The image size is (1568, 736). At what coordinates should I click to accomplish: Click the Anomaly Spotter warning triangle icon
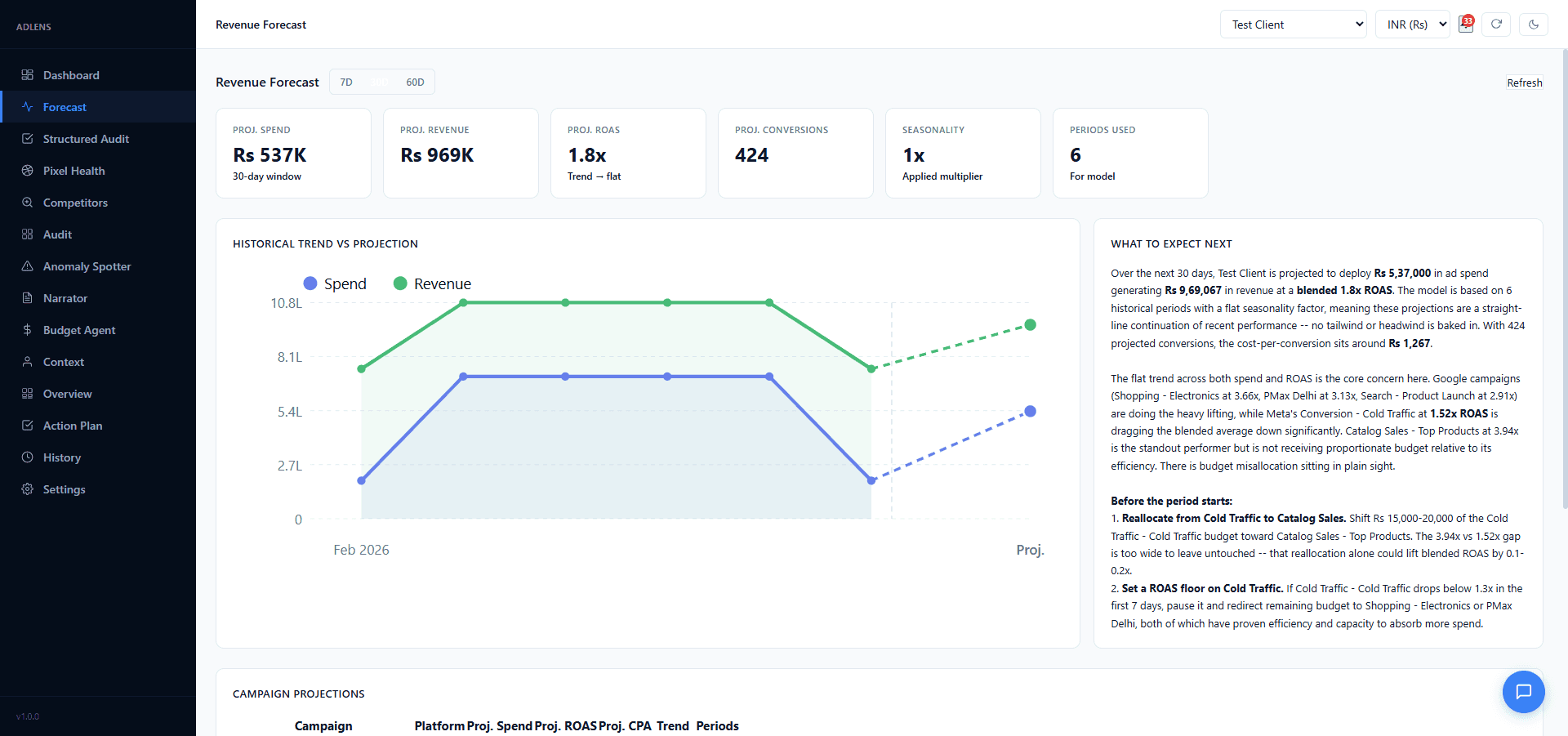tap(27, 266)
